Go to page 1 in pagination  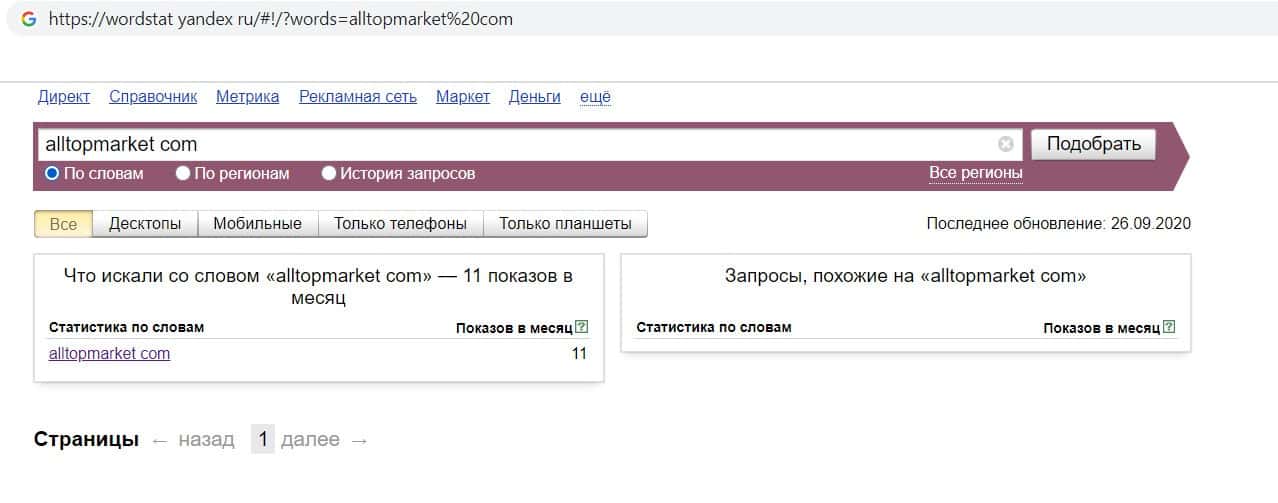point(262,439)
